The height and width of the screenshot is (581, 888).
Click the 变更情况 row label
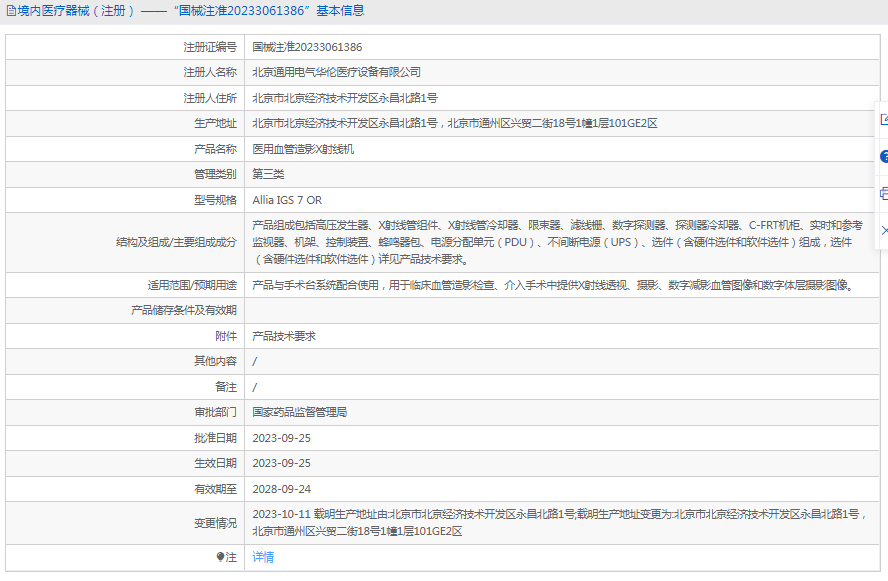[x=215, y=523]
